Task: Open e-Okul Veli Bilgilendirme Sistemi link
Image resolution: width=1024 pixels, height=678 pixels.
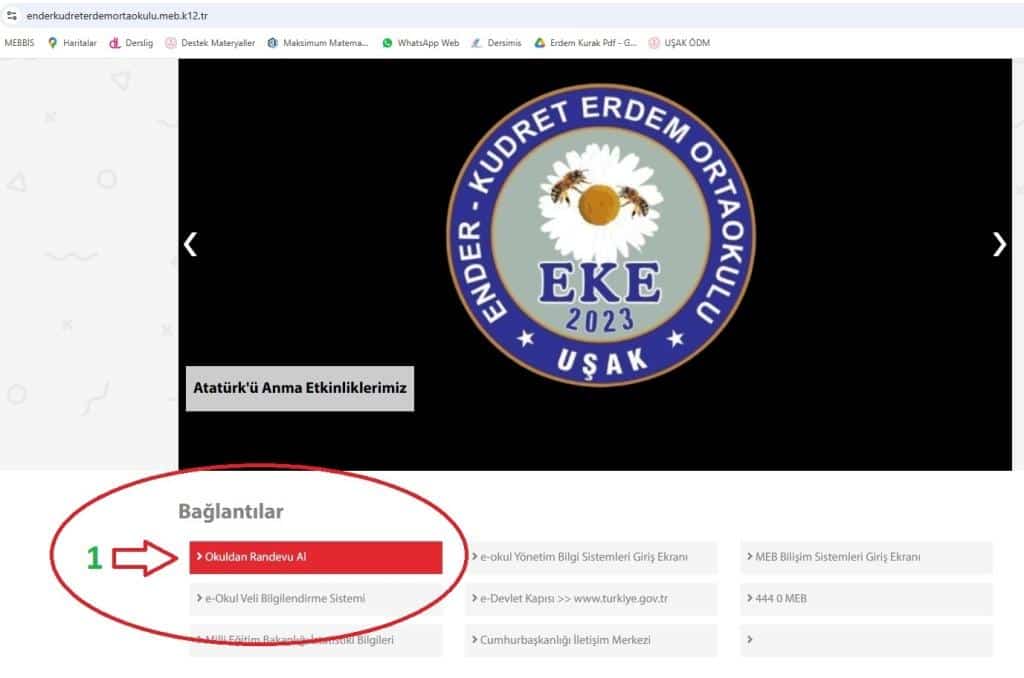Action: point(316,598)
